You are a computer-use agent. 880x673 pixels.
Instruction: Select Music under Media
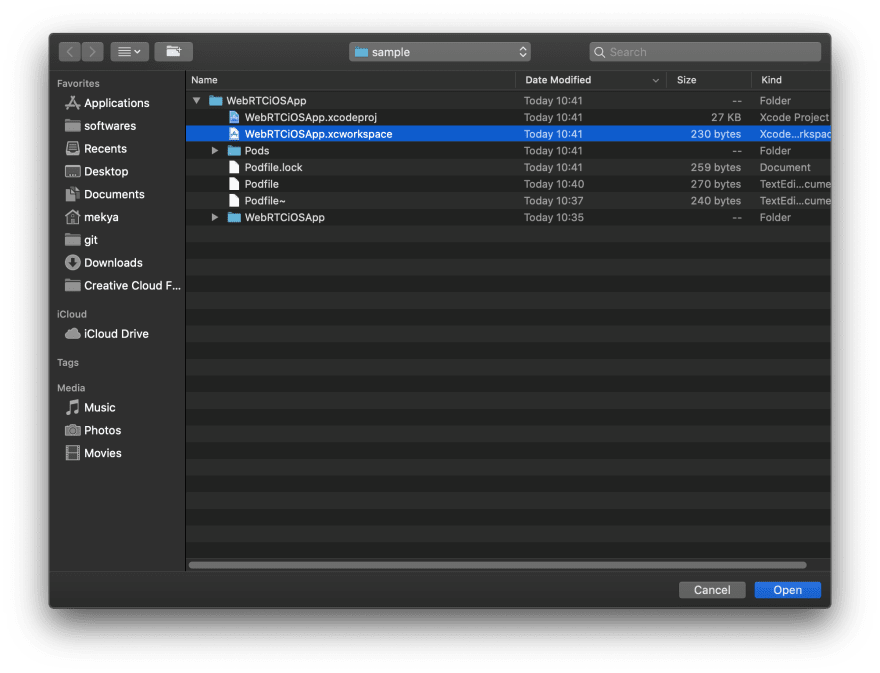click(99, 408)
